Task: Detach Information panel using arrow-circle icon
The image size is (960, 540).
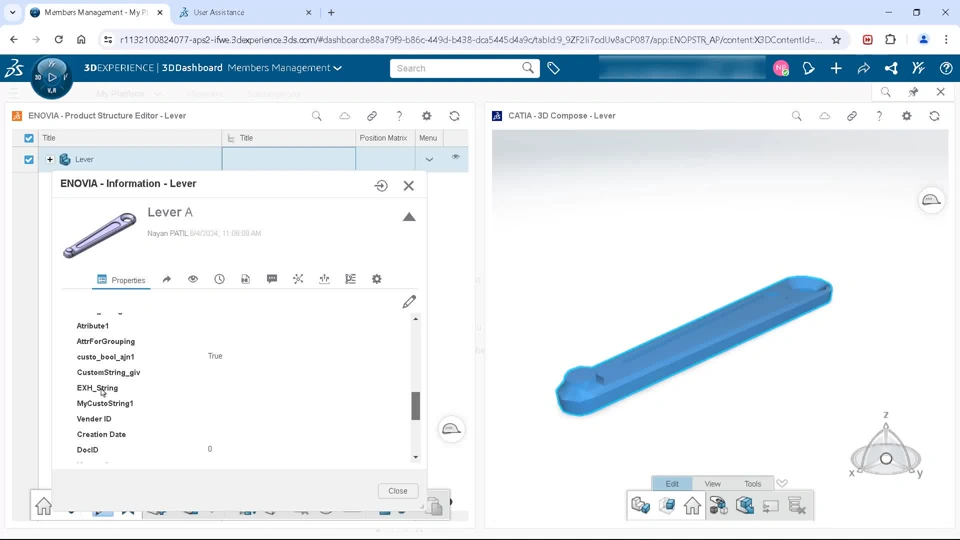Action: [381, 186]
